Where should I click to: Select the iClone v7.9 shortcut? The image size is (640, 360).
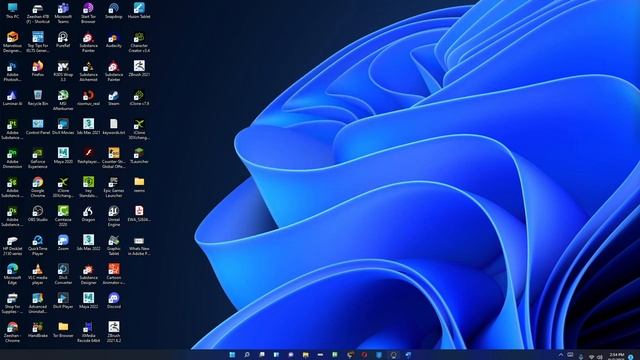pos(139,98)
